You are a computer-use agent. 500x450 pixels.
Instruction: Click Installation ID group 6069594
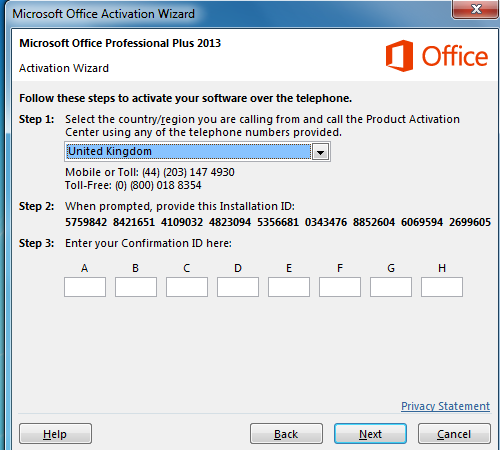[422, 222]
